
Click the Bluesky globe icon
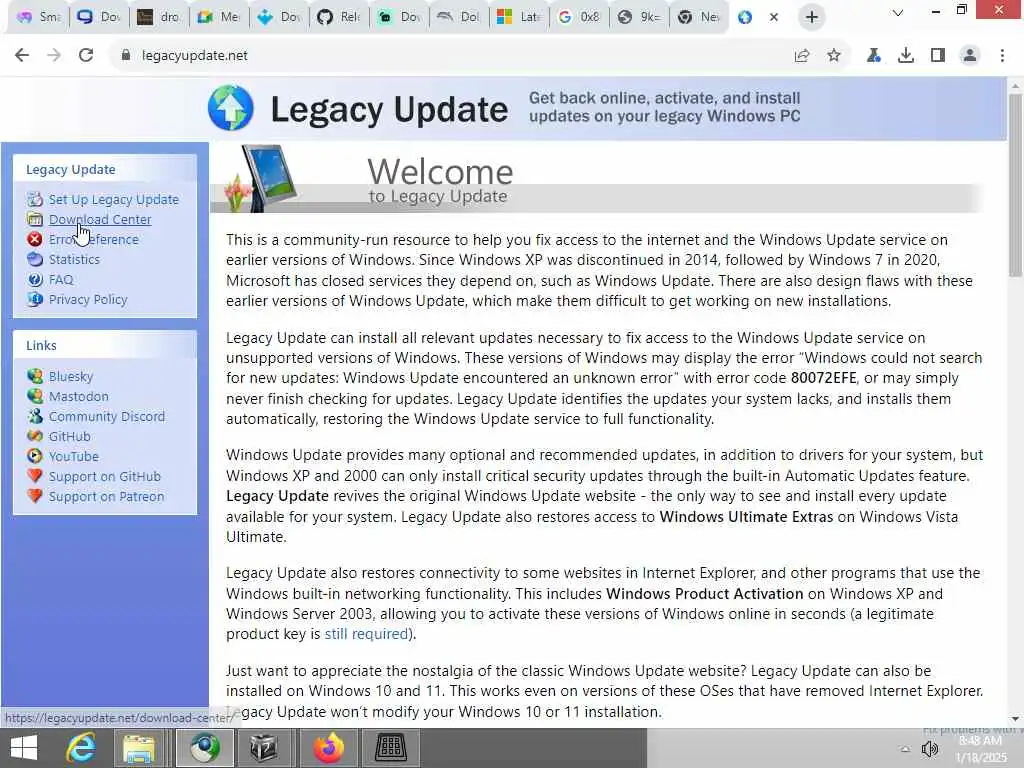(35, 376)
